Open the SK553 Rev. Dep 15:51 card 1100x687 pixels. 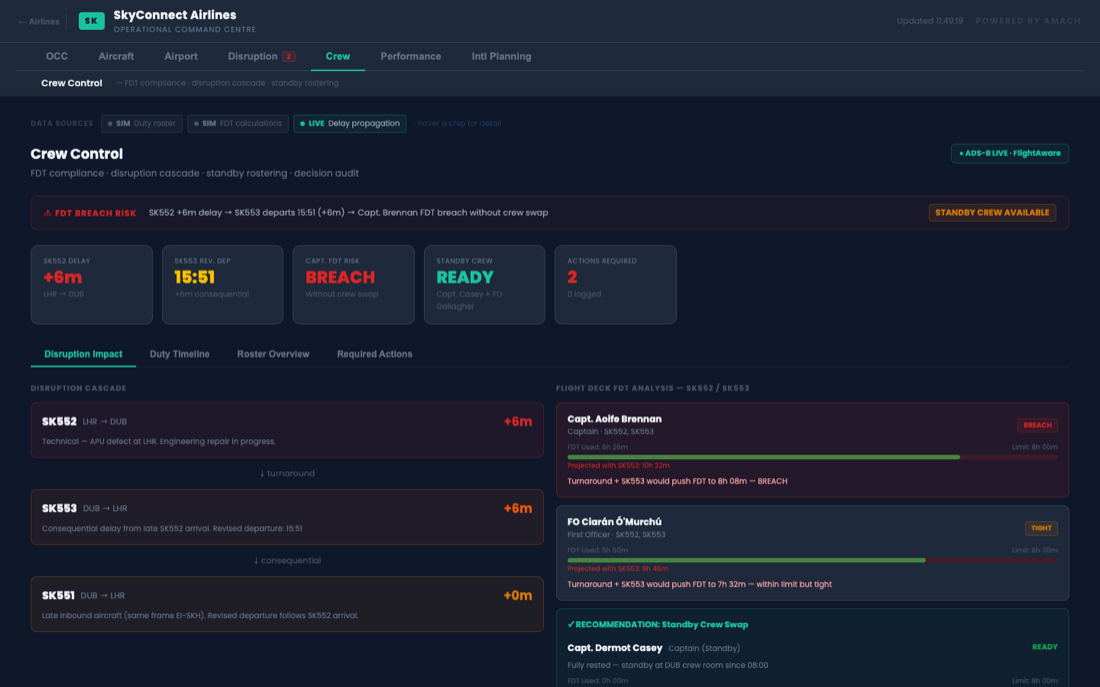[x=222, y=284]
